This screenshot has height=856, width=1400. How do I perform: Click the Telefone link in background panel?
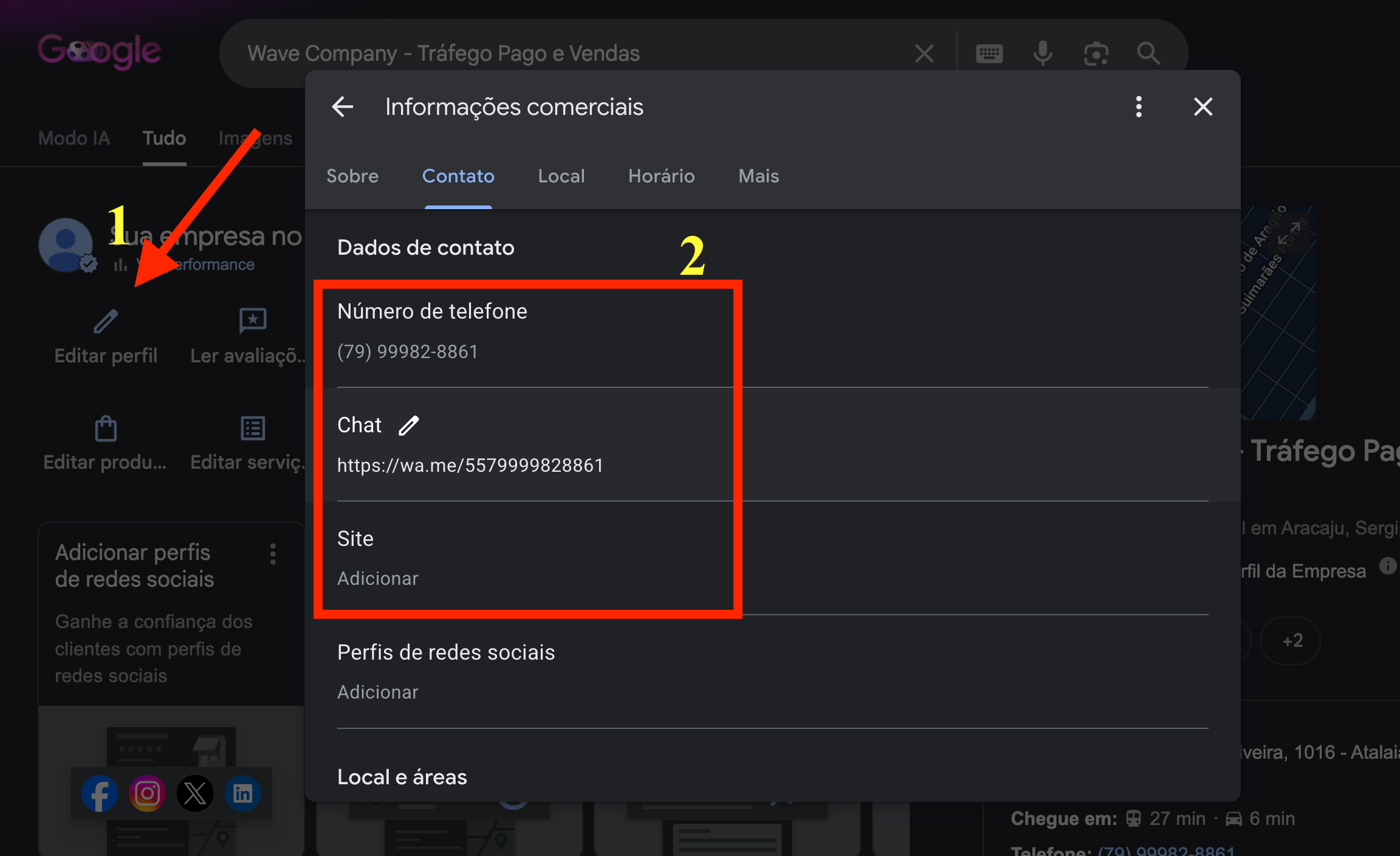point(1166,850)
